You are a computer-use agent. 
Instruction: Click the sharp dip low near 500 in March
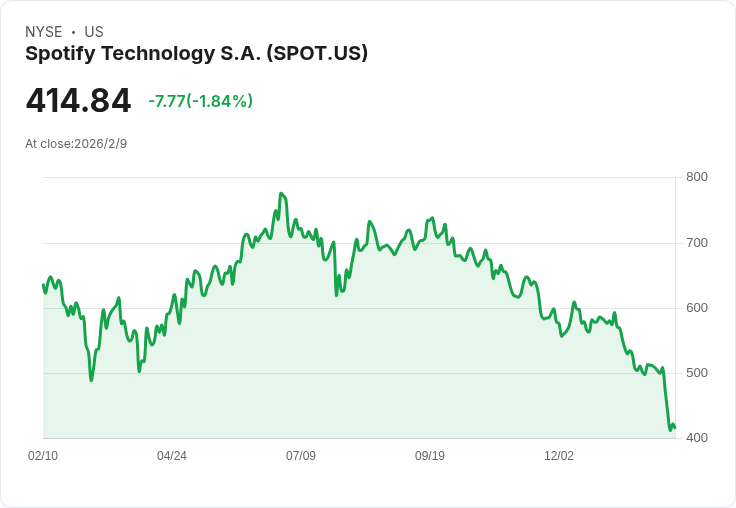91,380
